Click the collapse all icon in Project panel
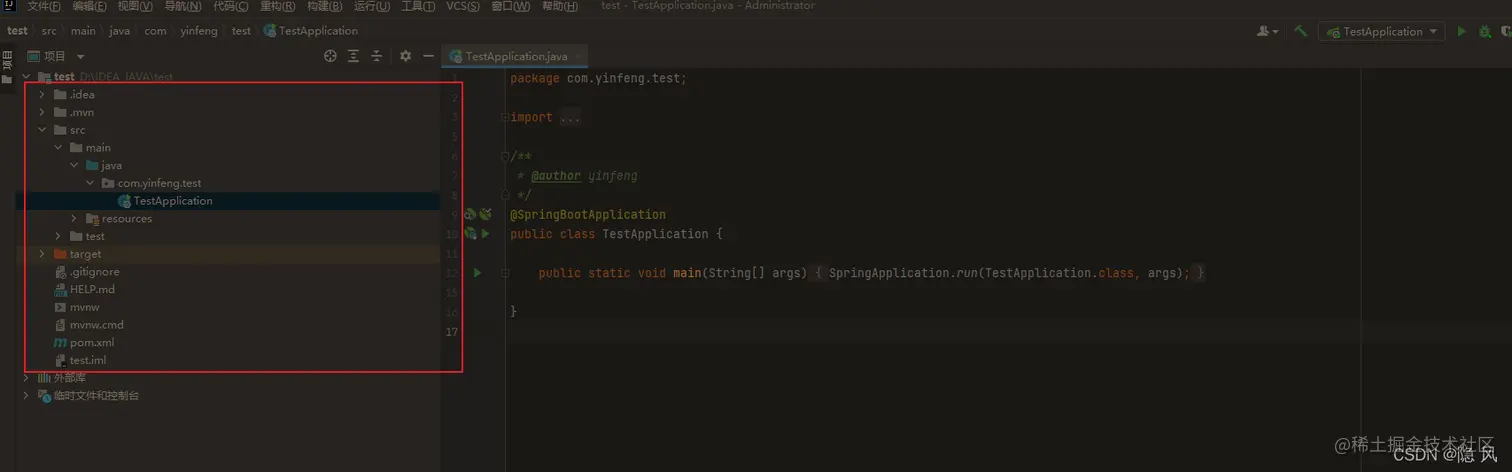The height and width of the screenshot is (472, 1512). point(377,56)
